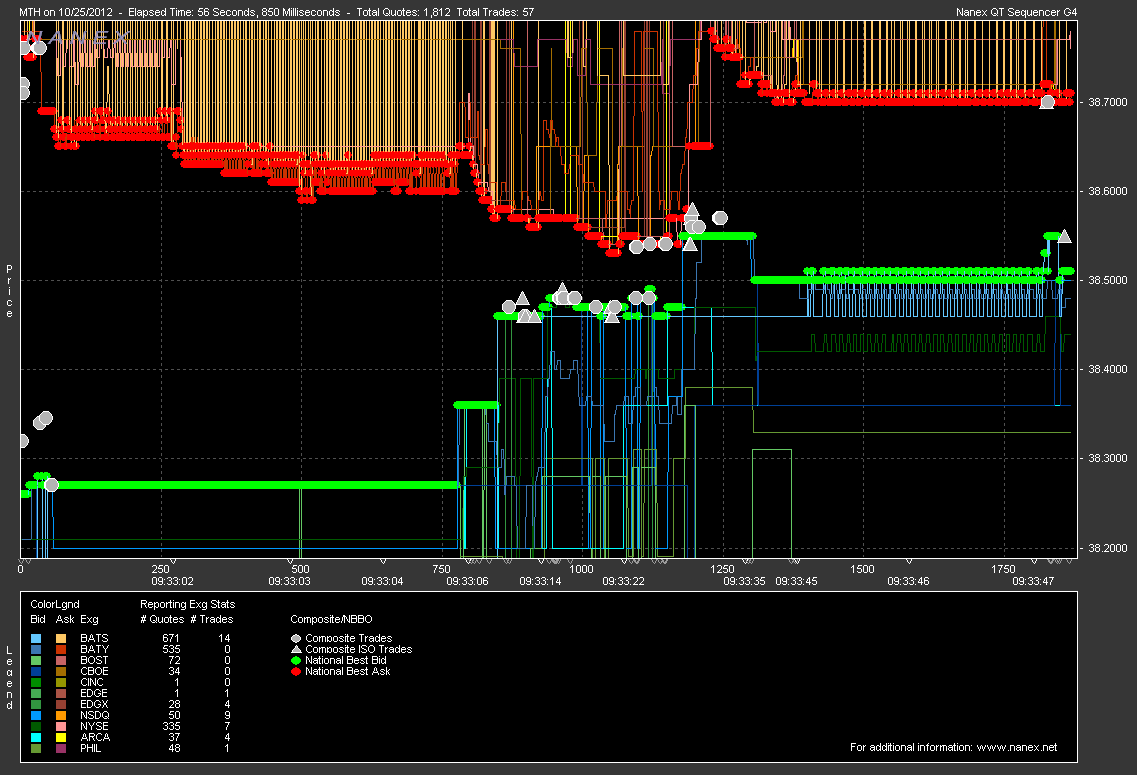Click the 38.6000 price axis label
Image resolution: width=1137 pixels, height=775 pixels.
click(1108, 191)
